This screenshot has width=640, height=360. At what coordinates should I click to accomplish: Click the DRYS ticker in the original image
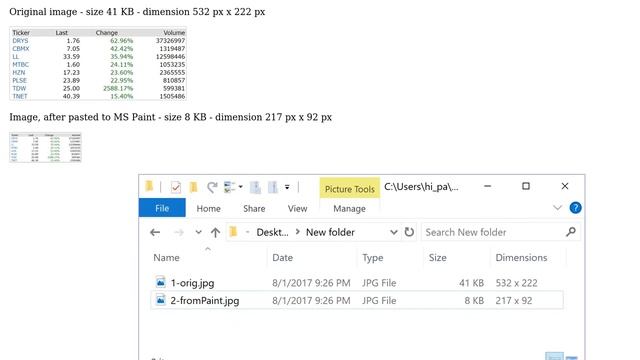click(x=20, y=41)
